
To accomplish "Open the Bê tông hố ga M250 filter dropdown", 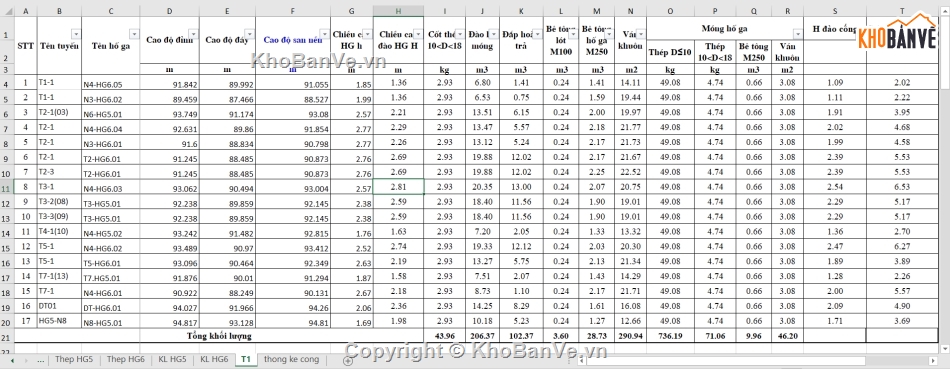I will (x=610, y=34).
